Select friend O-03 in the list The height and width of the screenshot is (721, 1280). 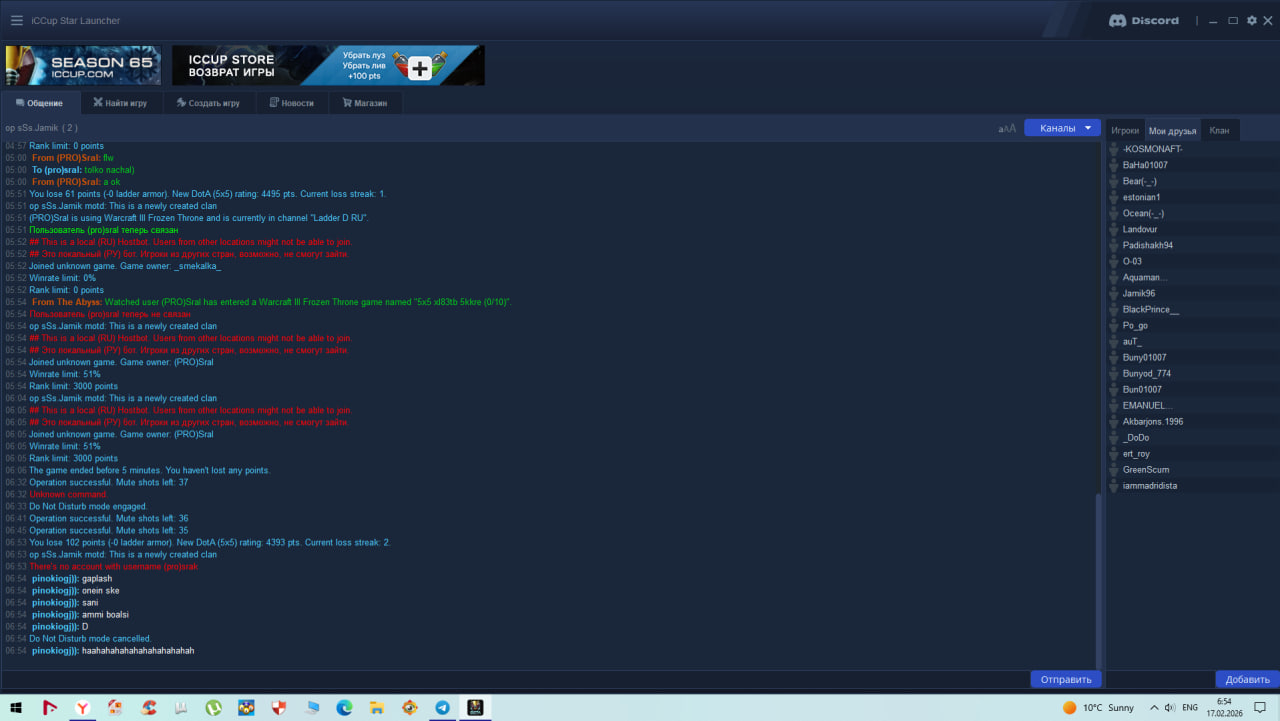(1192, 261)
